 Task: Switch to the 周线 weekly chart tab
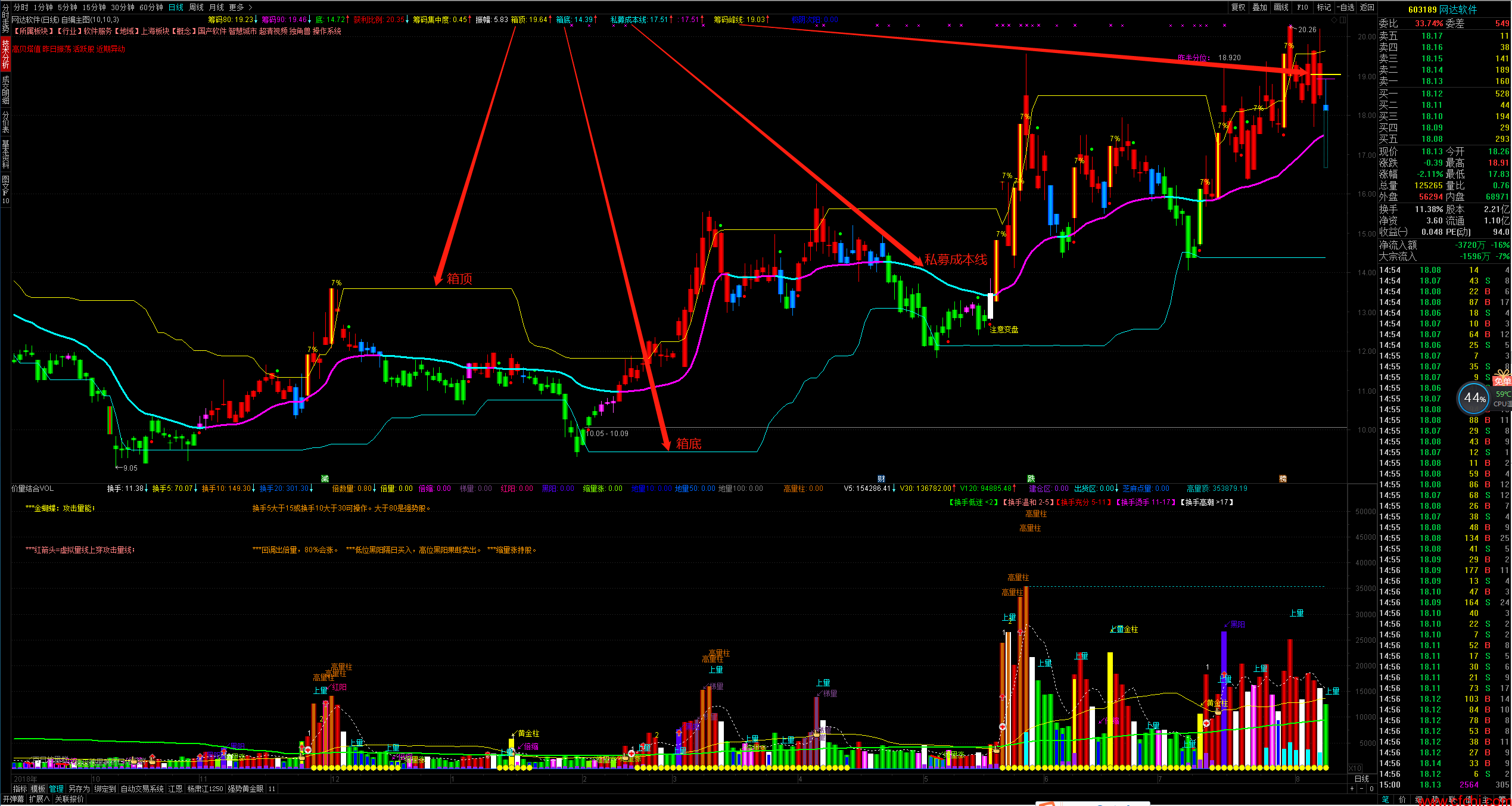pyautogui.click(x=196, y=7)
